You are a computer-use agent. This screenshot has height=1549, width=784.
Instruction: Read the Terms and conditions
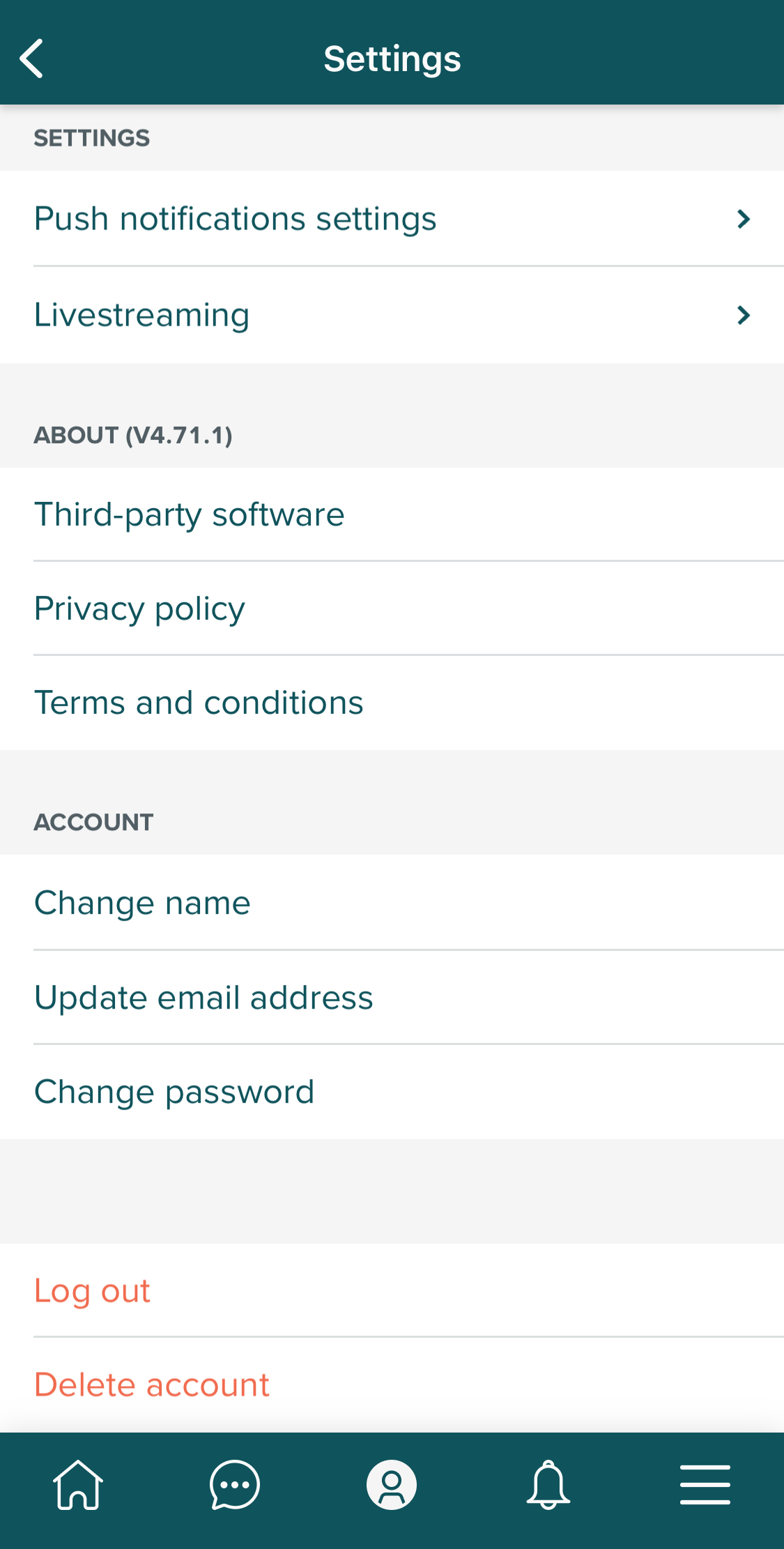tap(199, 703)
